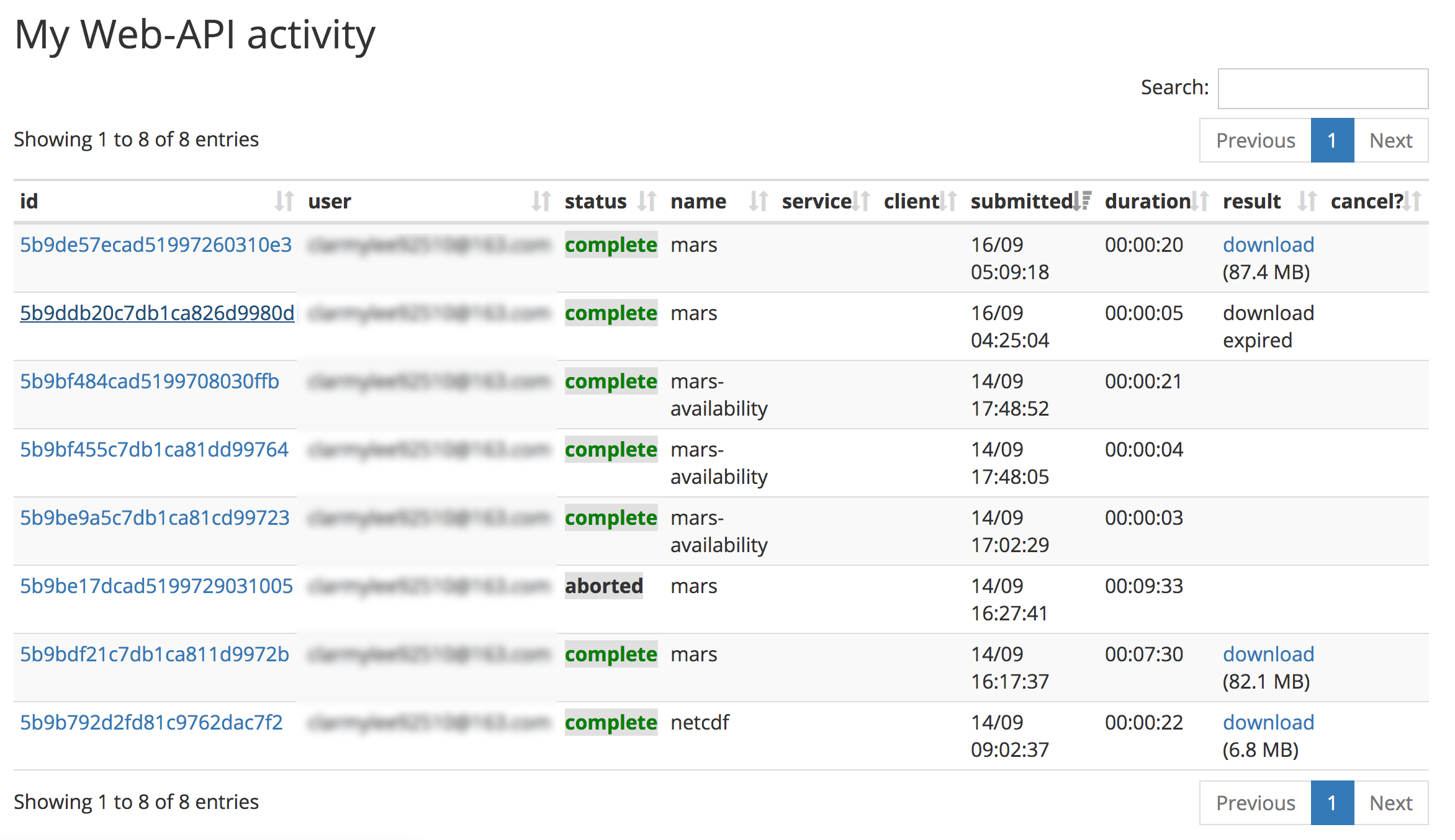1455x840 pixels.
Task: Click top 'Showing 1 to 8' entries text
Action: pyautogui.click(x=136, y=140)
